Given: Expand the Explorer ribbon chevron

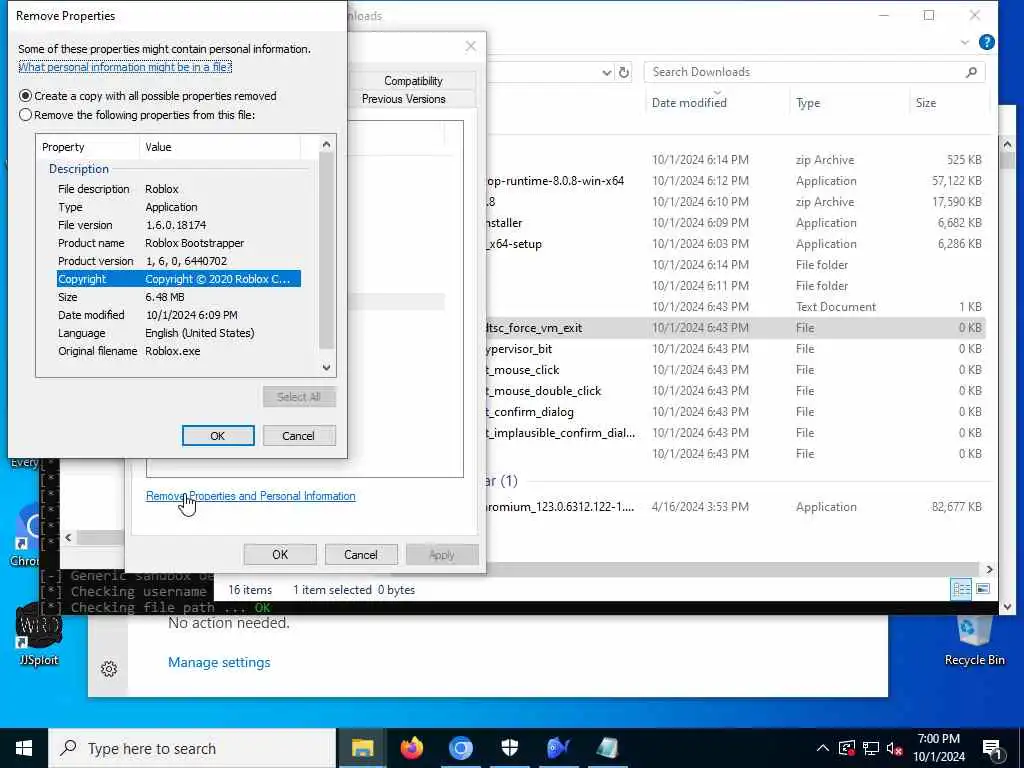Looking at the screenshot, I should point(965,42).
